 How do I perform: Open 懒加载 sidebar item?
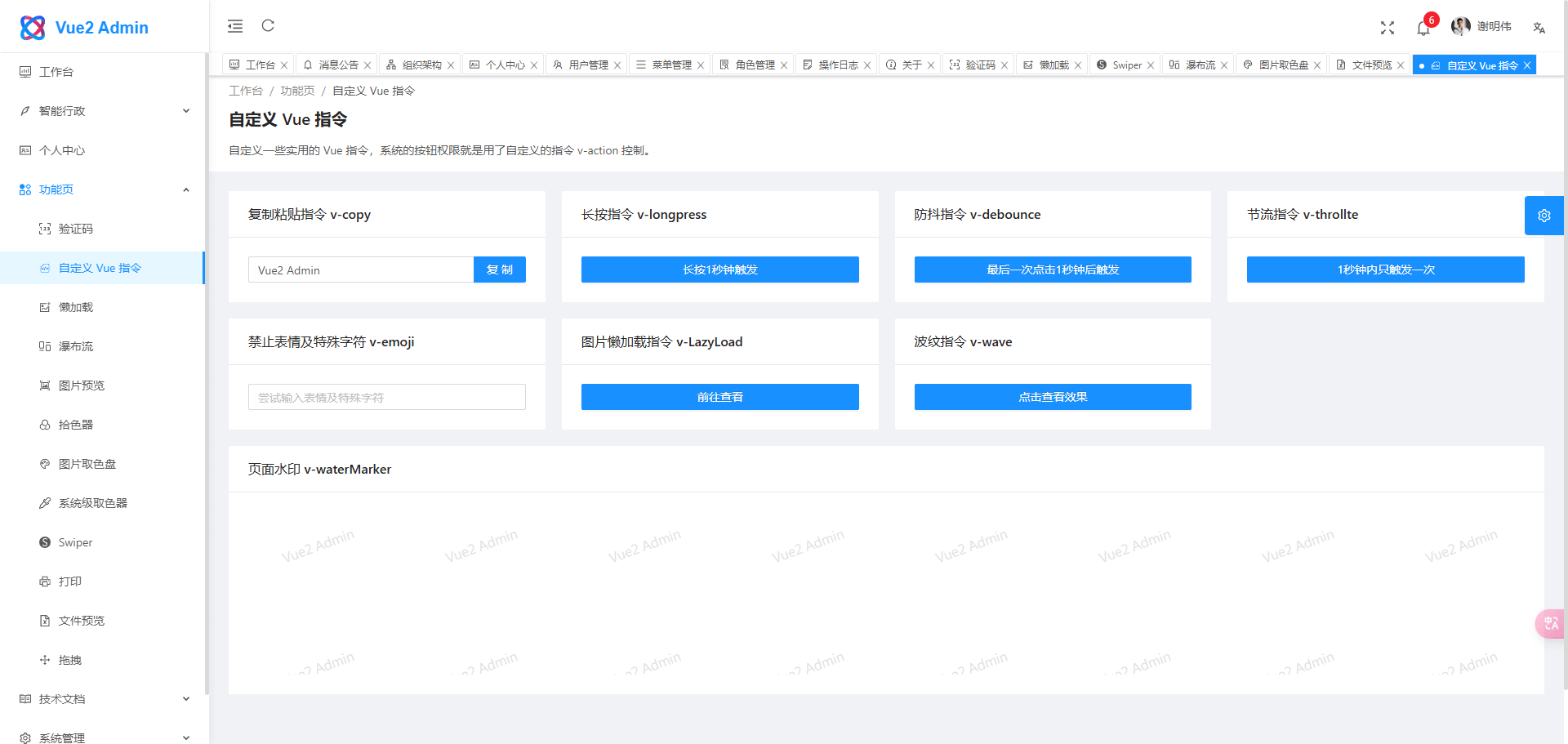(x=102, y=307)
